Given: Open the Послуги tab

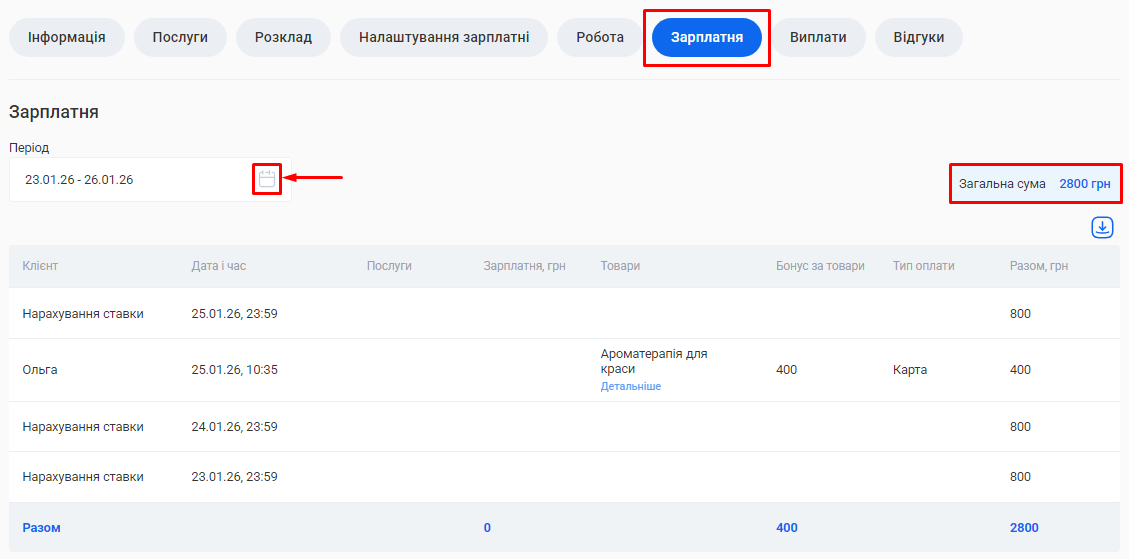Looking at the screenshot, I should (180, 38).
